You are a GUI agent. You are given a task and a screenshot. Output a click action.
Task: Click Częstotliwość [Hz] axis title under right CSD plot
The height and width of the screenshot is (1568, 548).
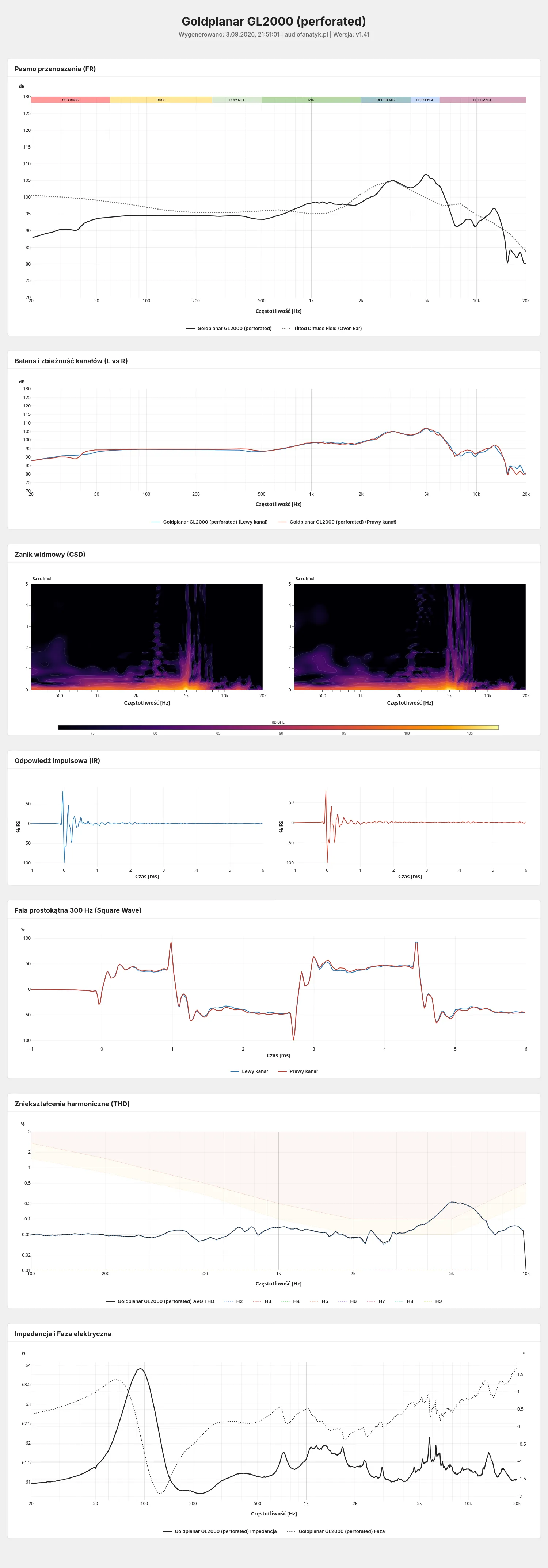[410, 703]
